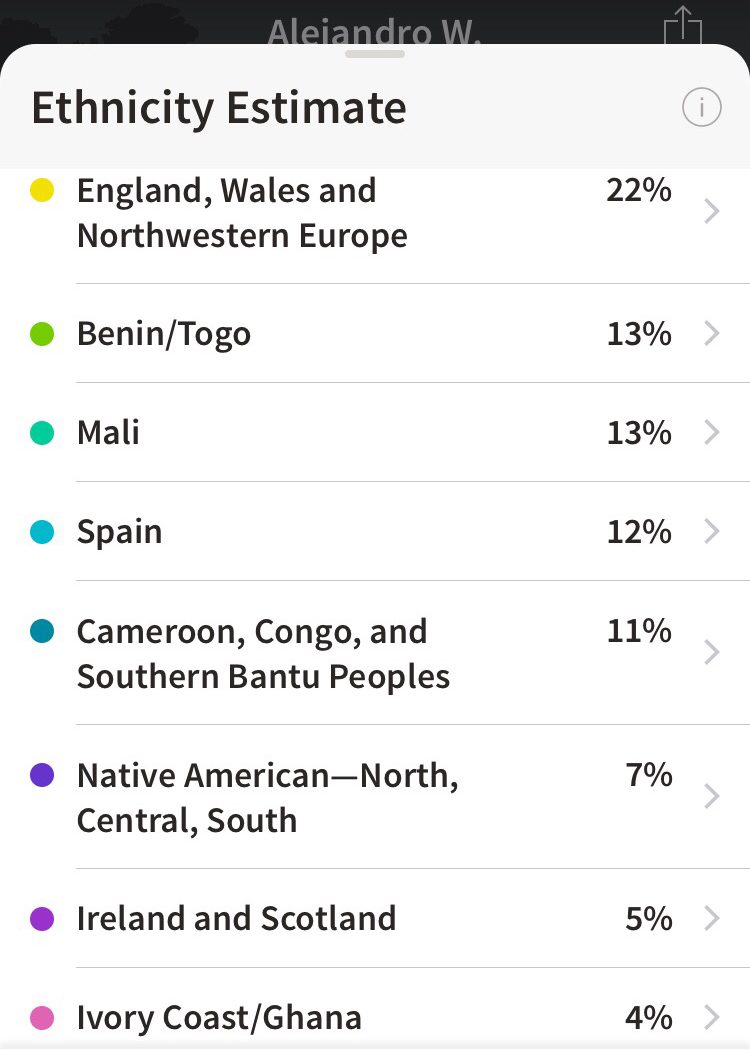The width and height of the screenshot is (750, 1050).
Task: Select the Ivory Coast/Ghana entry
Action: tap(375, 1008)
